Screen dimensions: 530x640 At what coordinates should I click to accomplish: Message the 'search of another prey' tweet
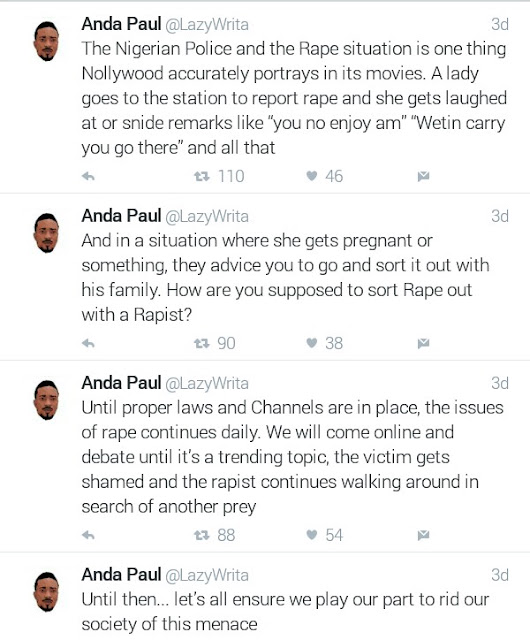(423, 535)
